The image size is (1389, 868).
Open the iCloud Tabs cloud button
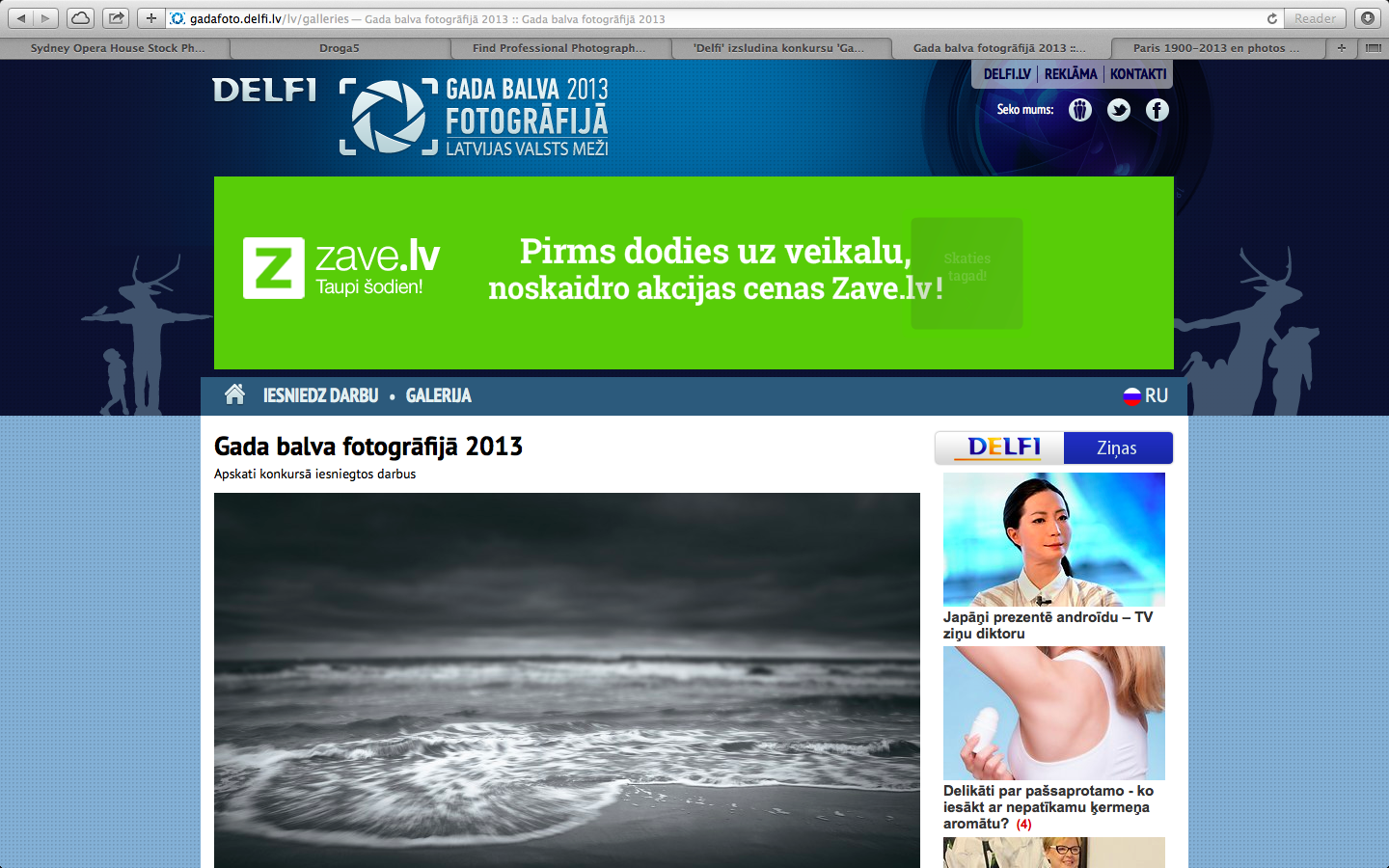click(x=81, y=18)
